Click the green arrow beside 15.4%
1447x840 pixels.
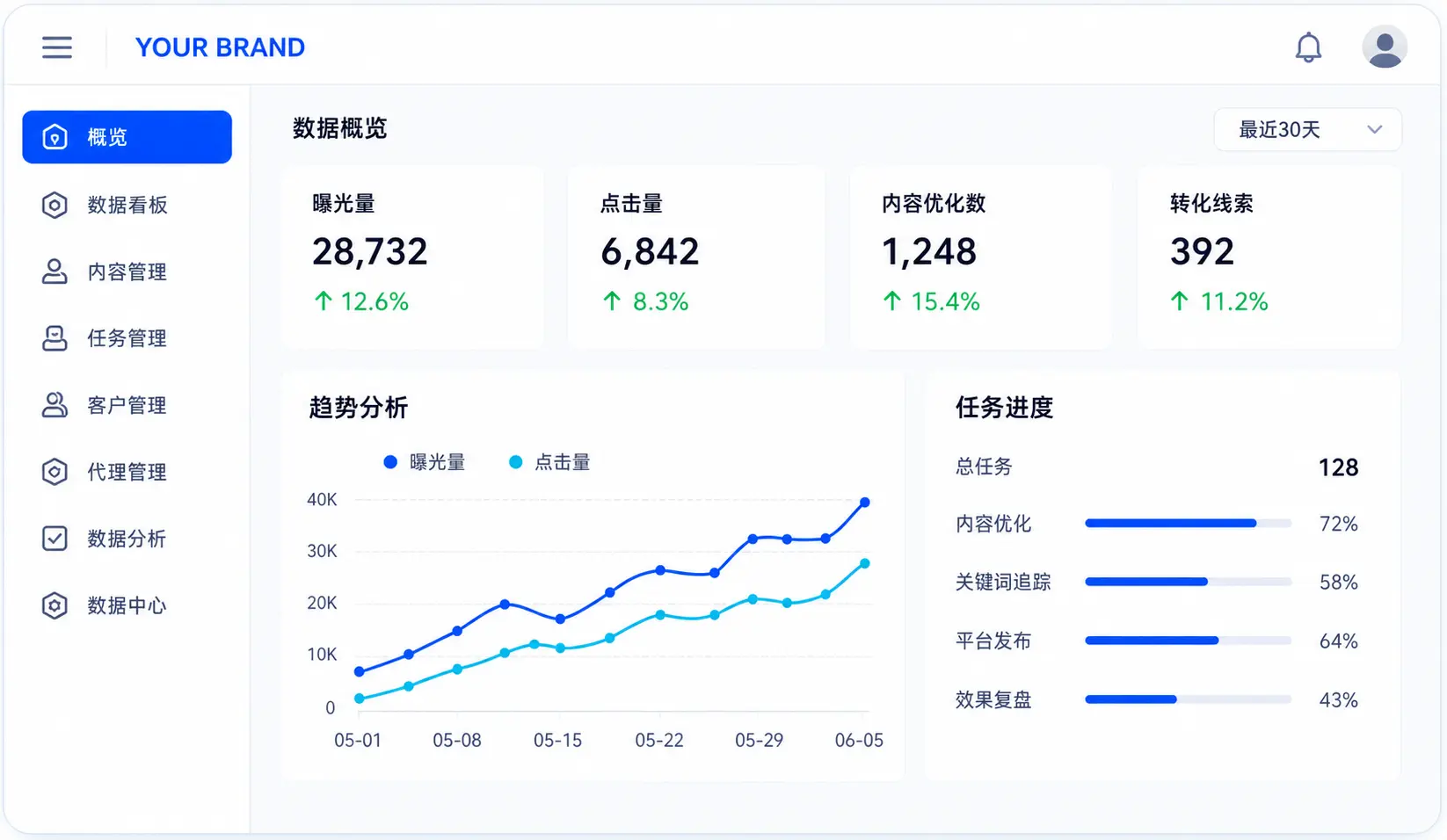[892, 301]
